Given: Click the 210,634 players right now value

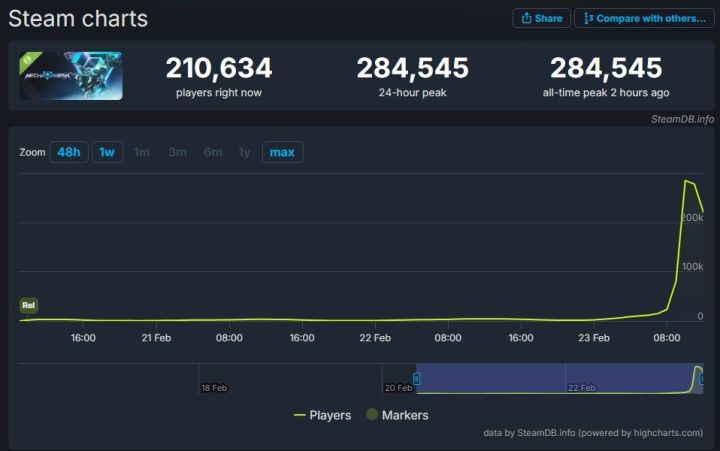Looking at the screenshot, I should pos(219,68).
